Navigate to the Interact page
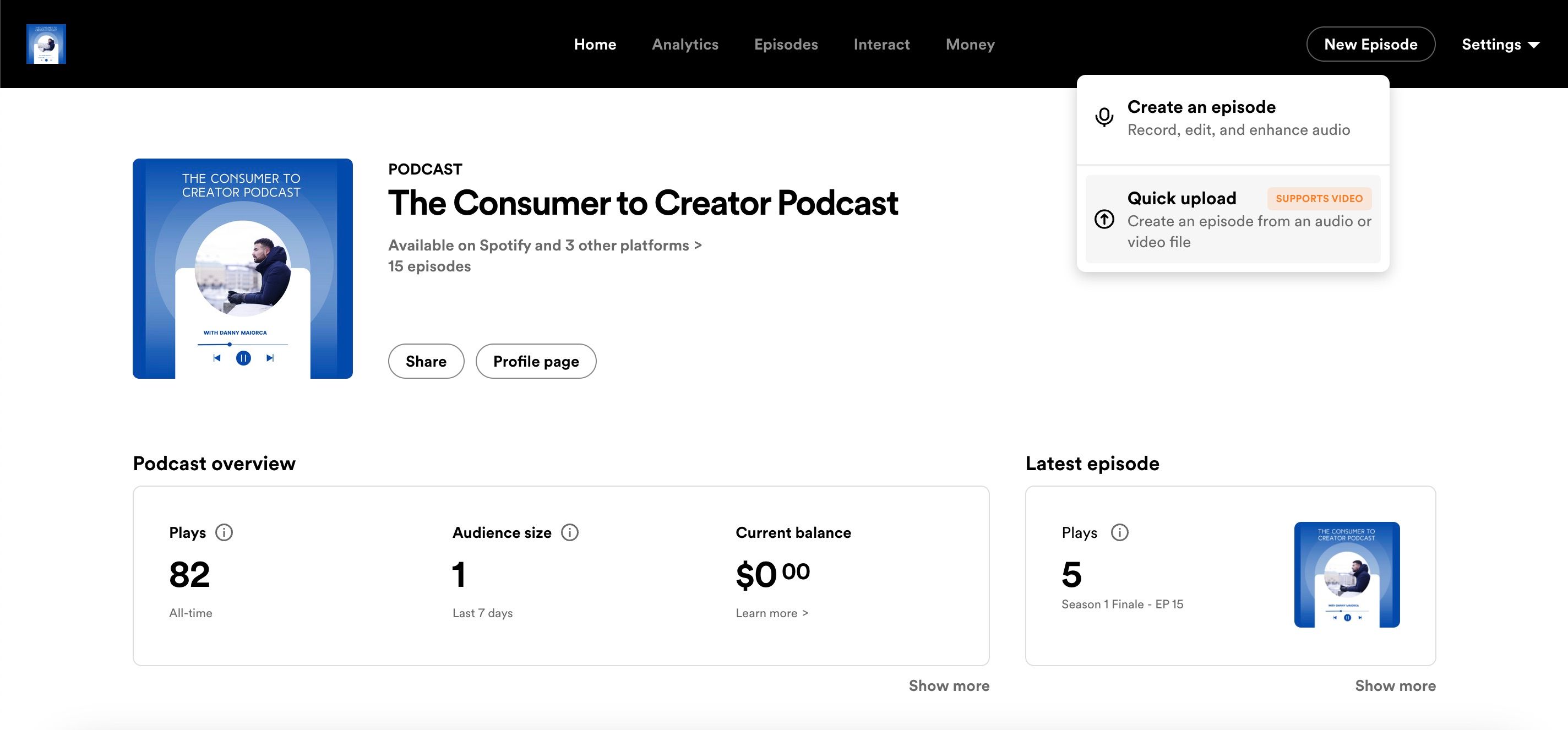Image resolution: width=1568 pixels, height=730 pixels. pyautogui.click(x=881, y=44)
